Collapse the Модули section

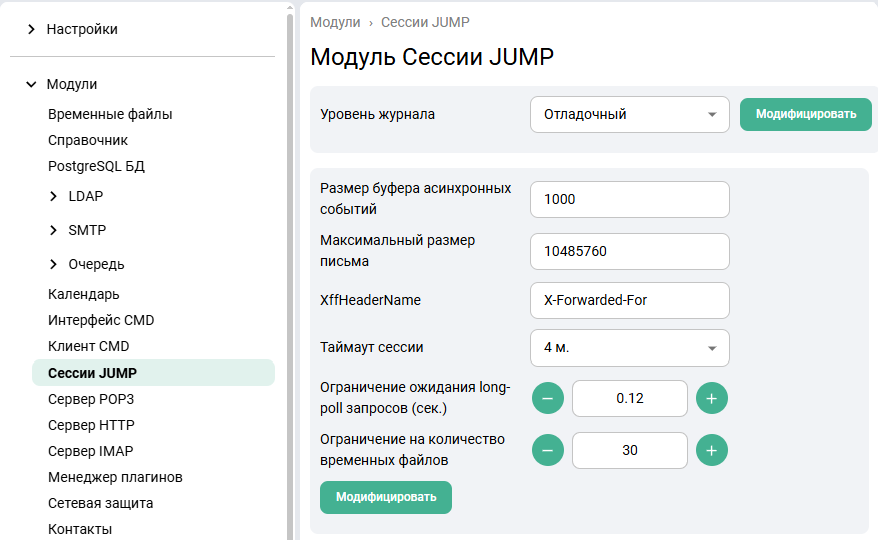coord(32,84)
